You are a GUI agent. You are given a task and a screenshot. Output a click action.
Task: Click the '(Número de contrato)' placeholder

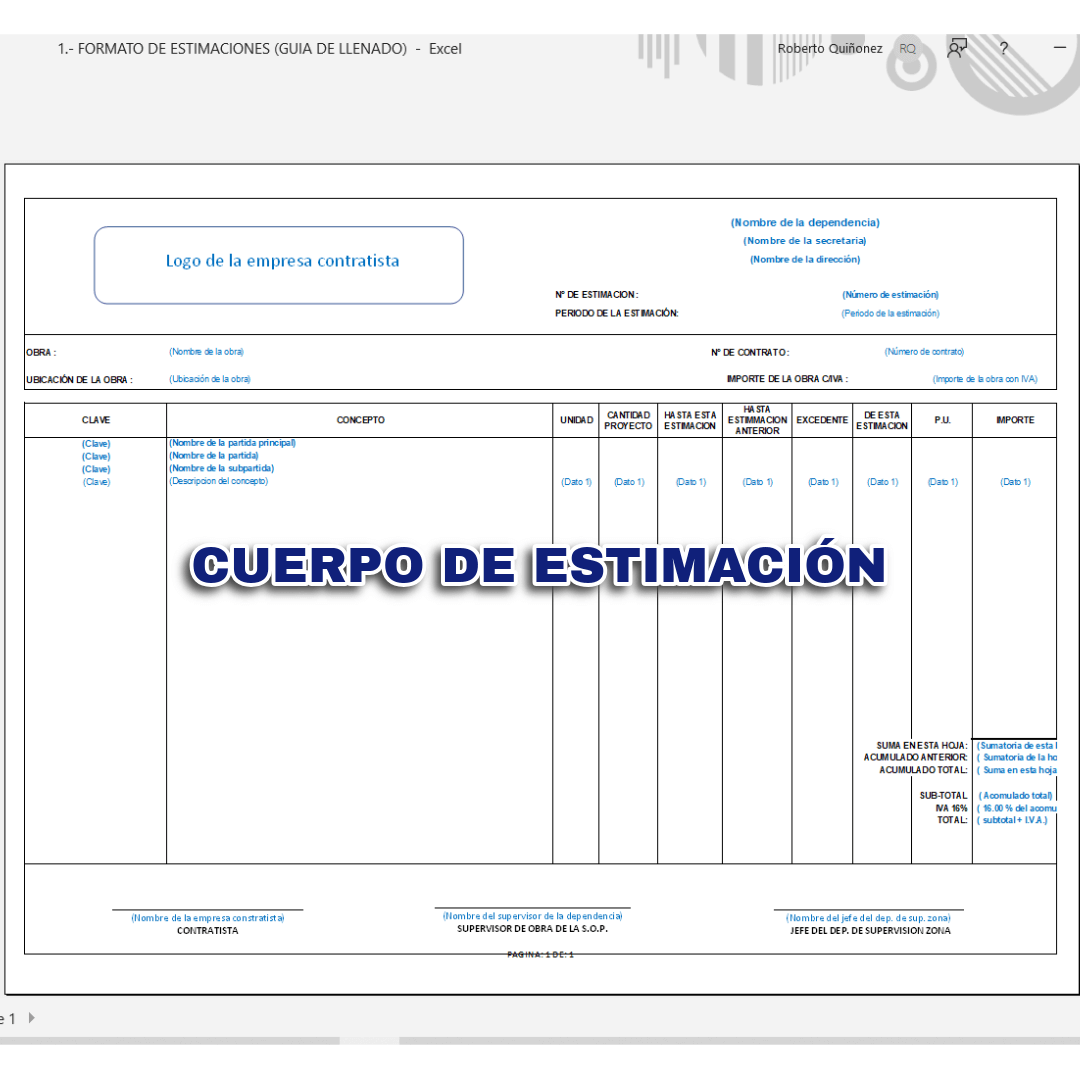[924, 352]
